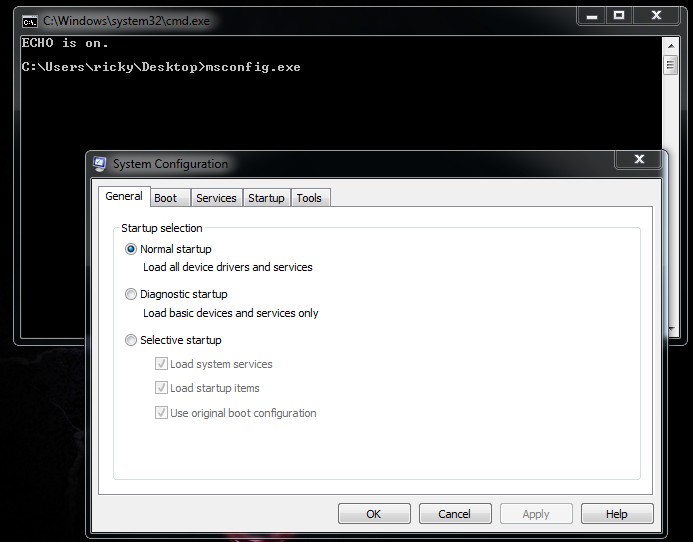Viewport: 693px width, 542px height.
Task: Open the Boot tab
Action: click(171, 198)
